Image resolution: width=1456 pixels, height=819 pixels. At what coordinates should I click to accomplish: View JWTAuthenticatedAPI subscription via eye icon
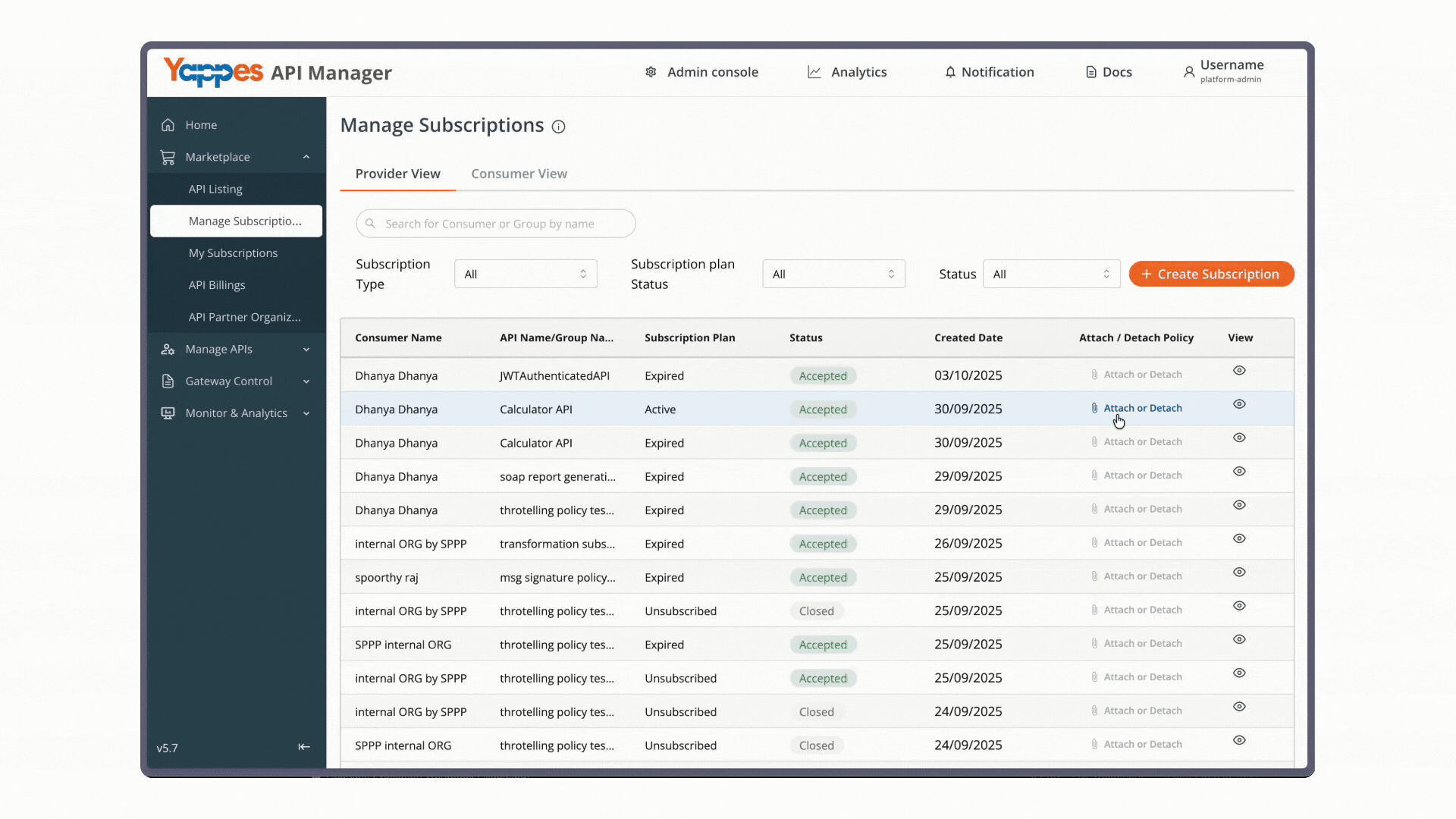pyautogui.click(x=1239, y=371)
